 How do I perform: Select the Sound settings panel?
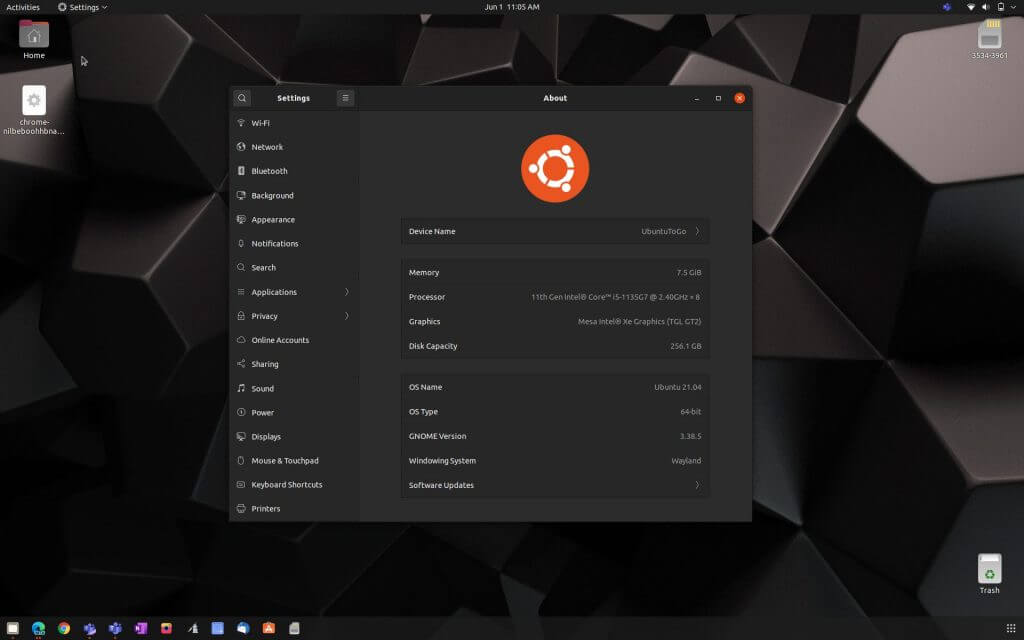265,388
